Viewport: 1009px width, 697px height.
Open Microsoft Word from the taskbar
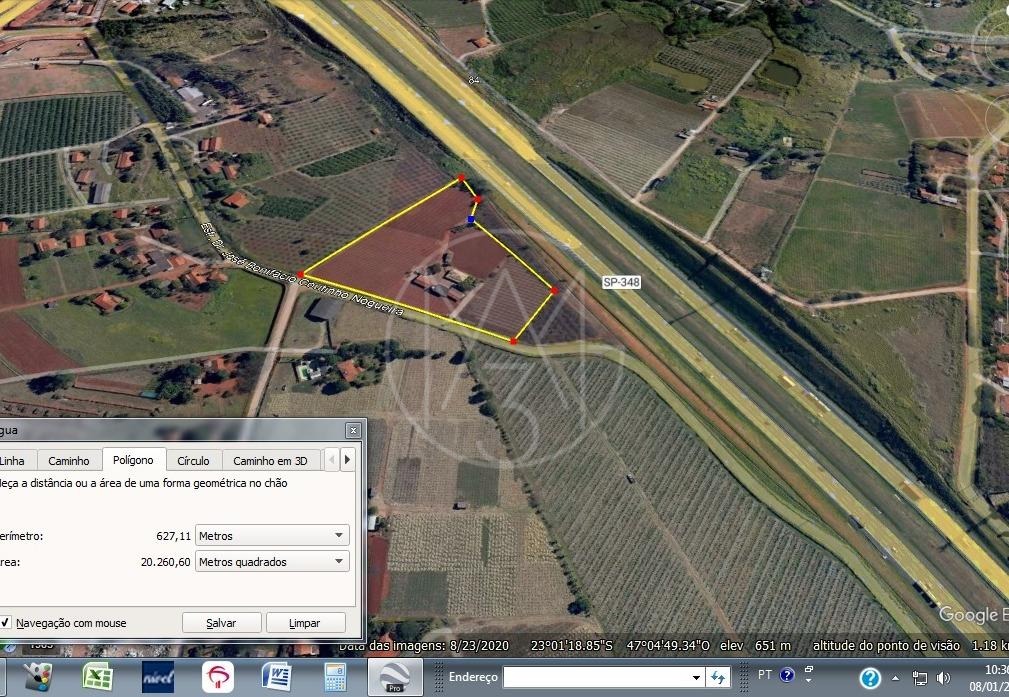click(276, 677)
